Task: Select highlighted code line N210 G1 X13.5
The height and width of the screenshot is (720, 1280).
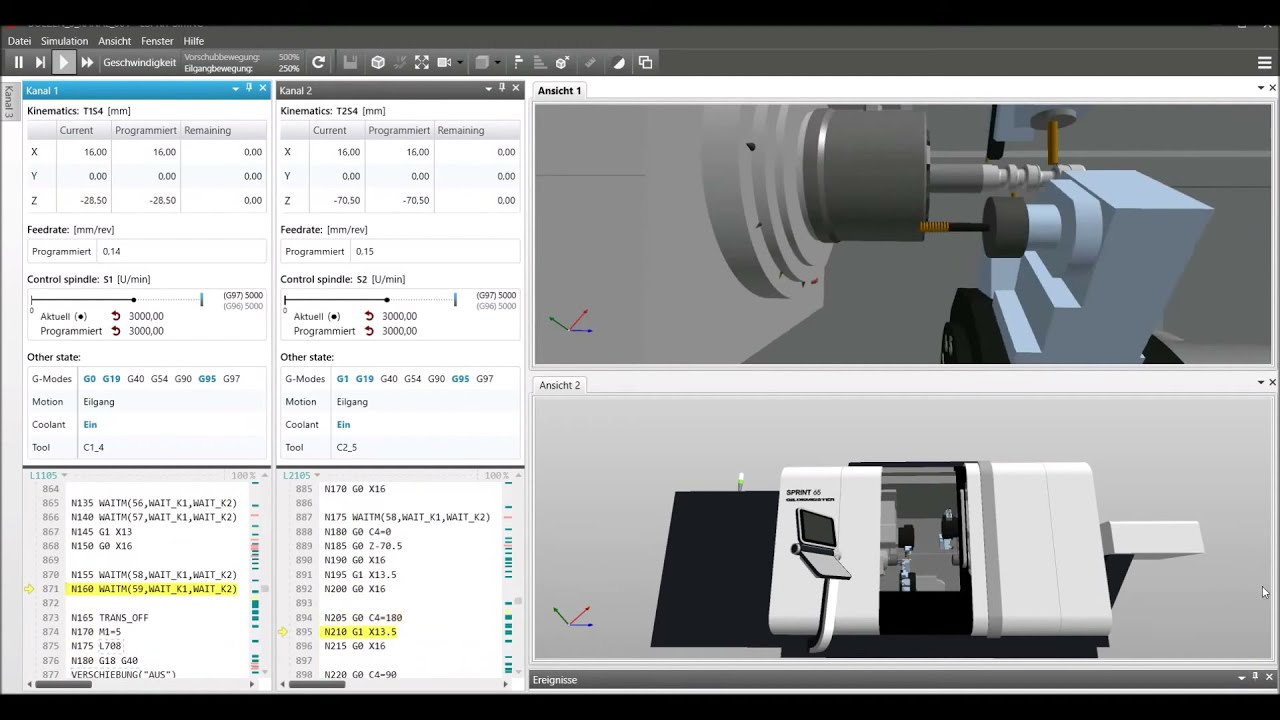Action: pos(360,632)
